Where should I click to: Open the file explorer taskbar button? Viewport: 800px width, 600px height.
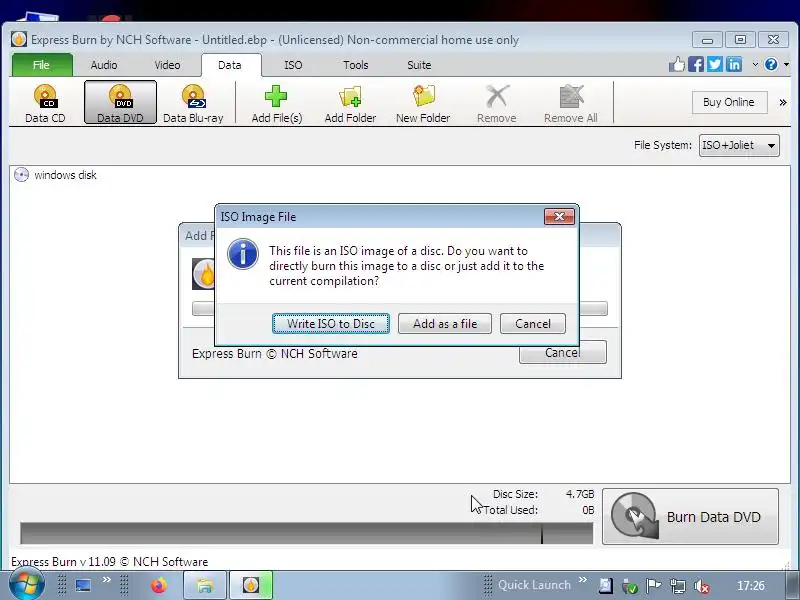205,585
